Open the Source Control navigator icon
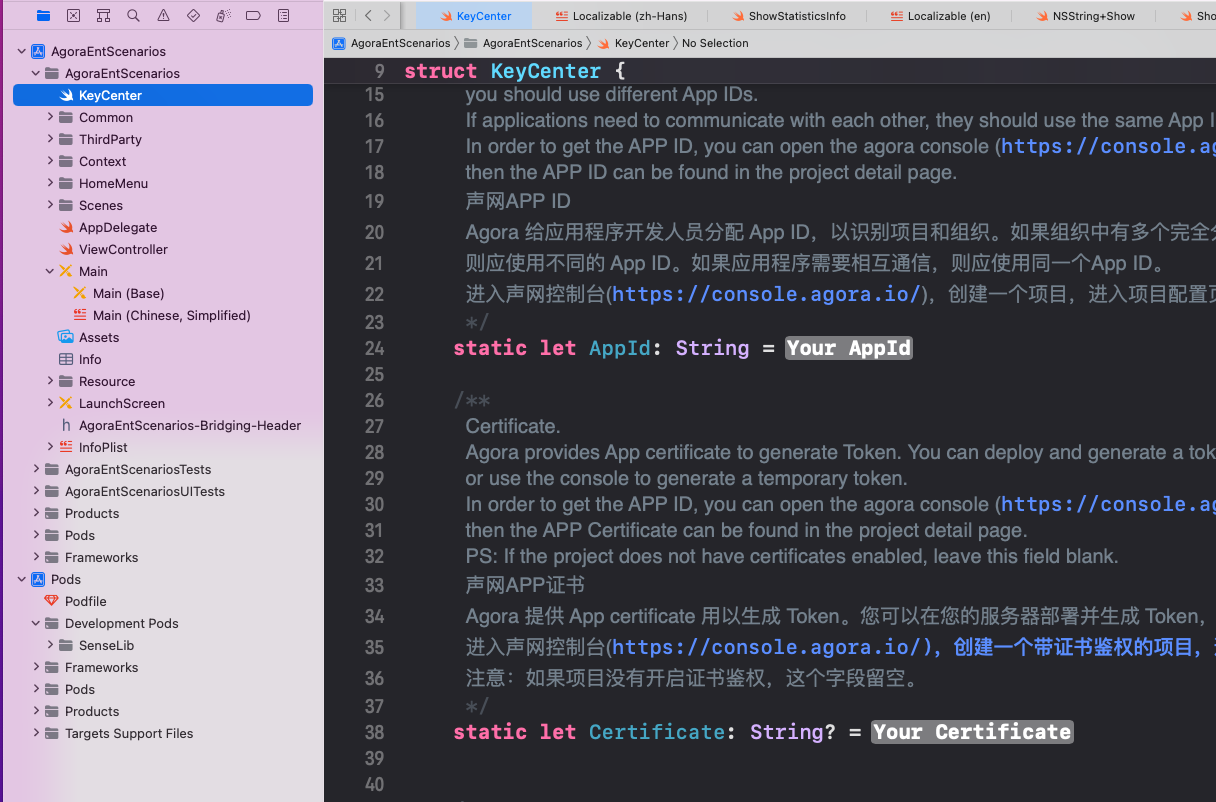 (73, 16)
